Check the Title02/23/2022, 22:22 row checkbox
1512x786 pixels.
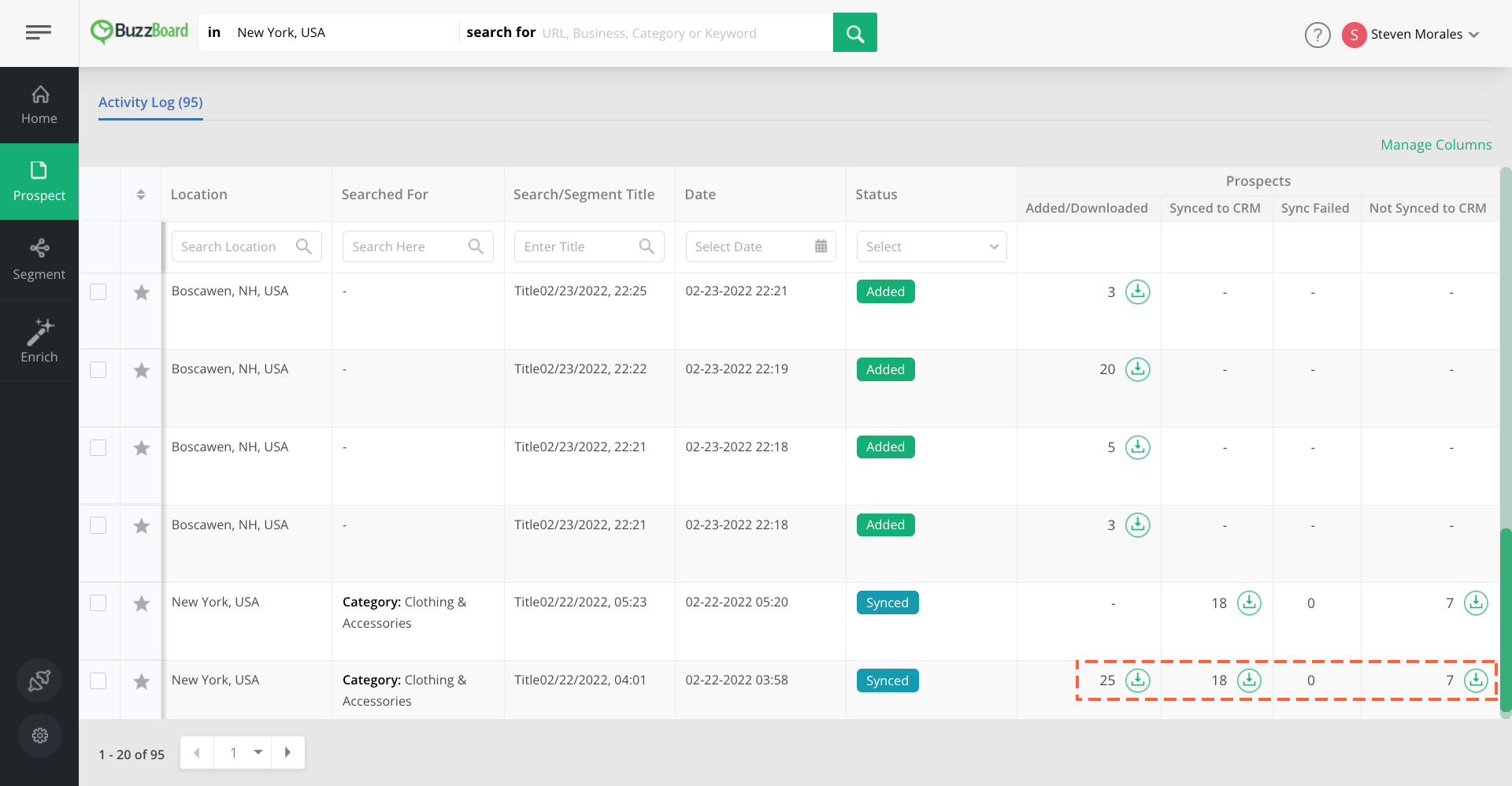tap(98, 369)
